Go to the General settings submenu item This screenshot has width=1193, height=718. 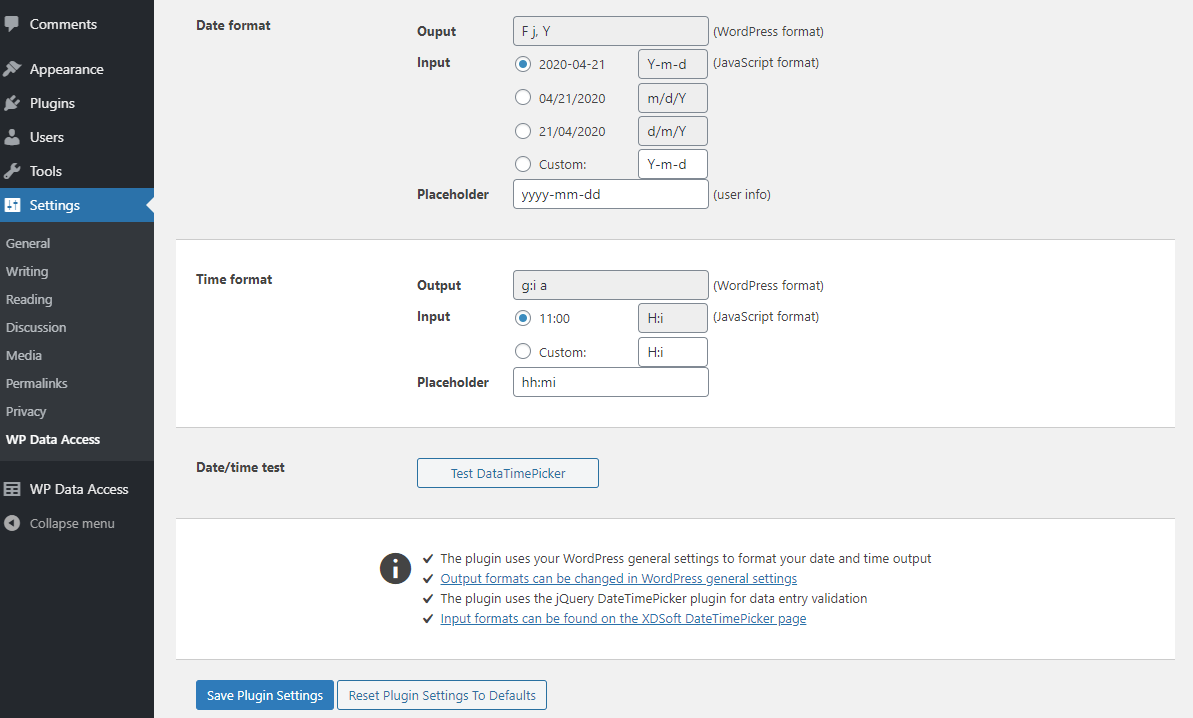click(28, 243)
